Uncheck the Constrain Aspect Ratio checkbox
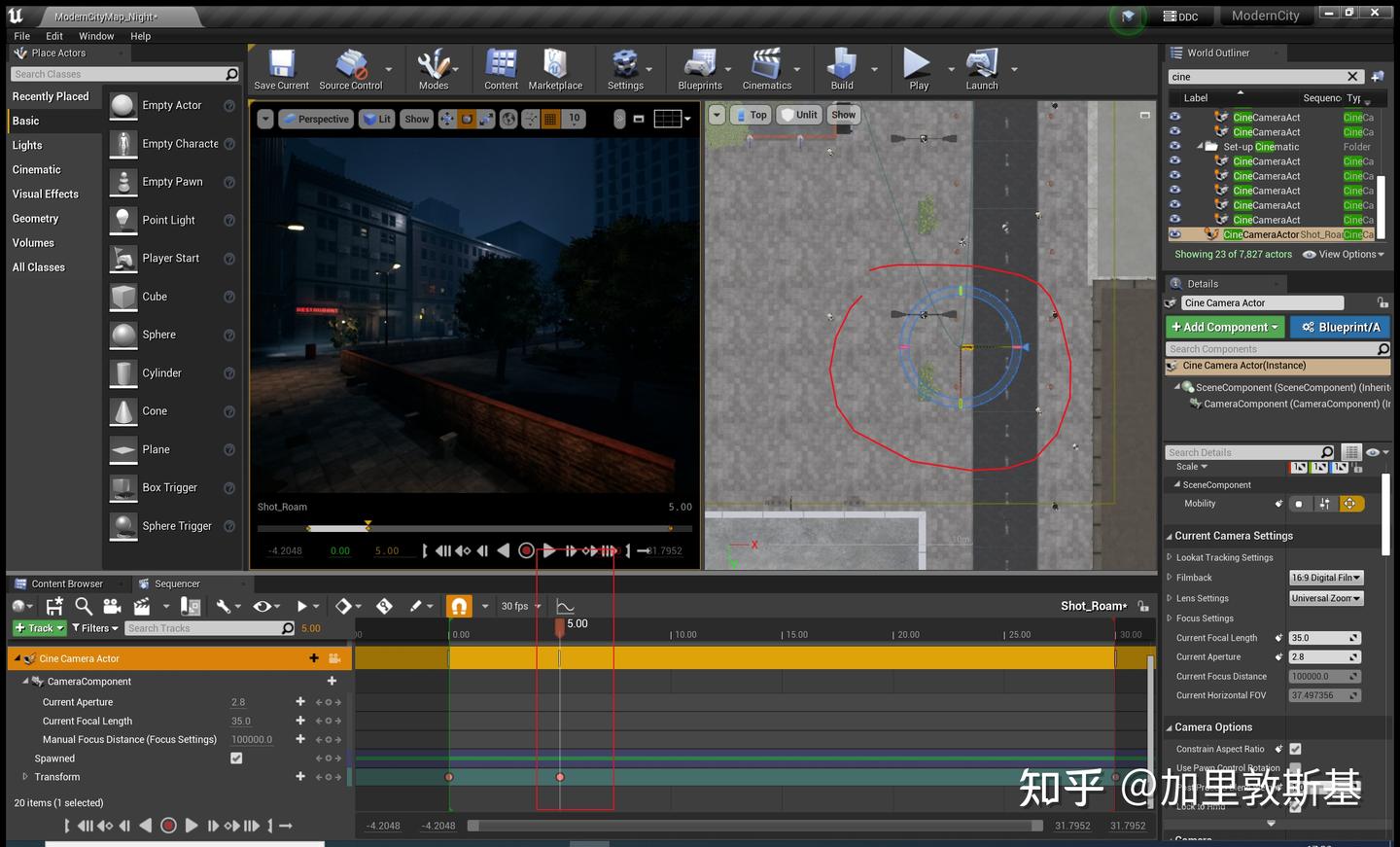Screen dimensions: 1400x847 click(1297, 749)
